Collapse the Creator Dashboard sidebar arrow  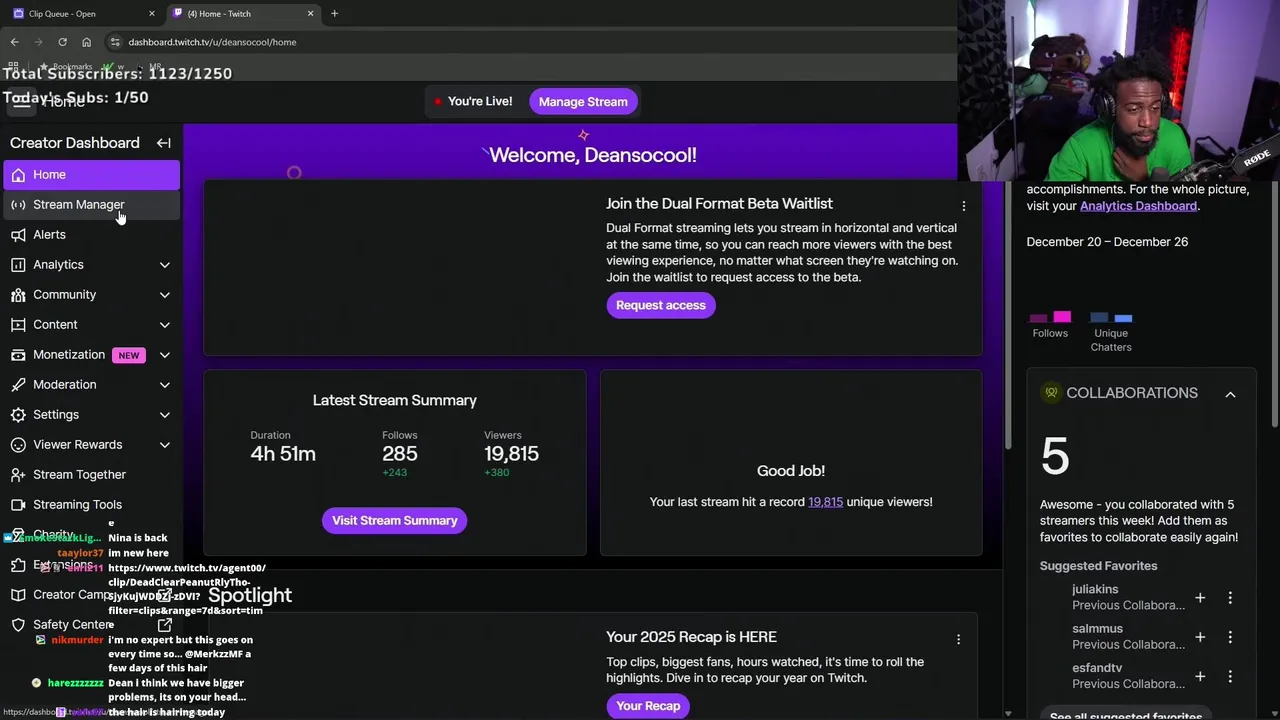click(163, 143)
